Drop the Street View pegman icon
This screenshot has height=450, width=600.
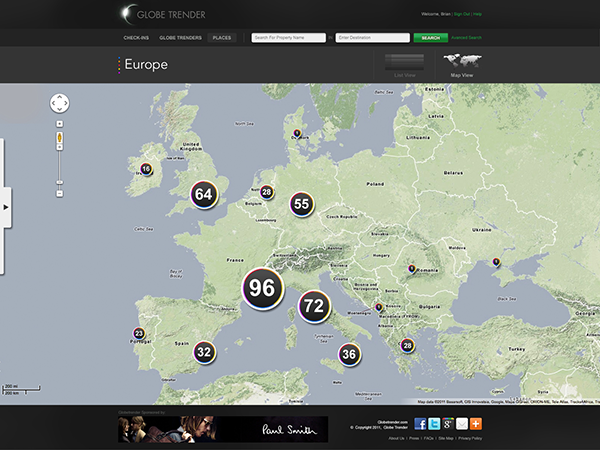click(x=59, y=136)
